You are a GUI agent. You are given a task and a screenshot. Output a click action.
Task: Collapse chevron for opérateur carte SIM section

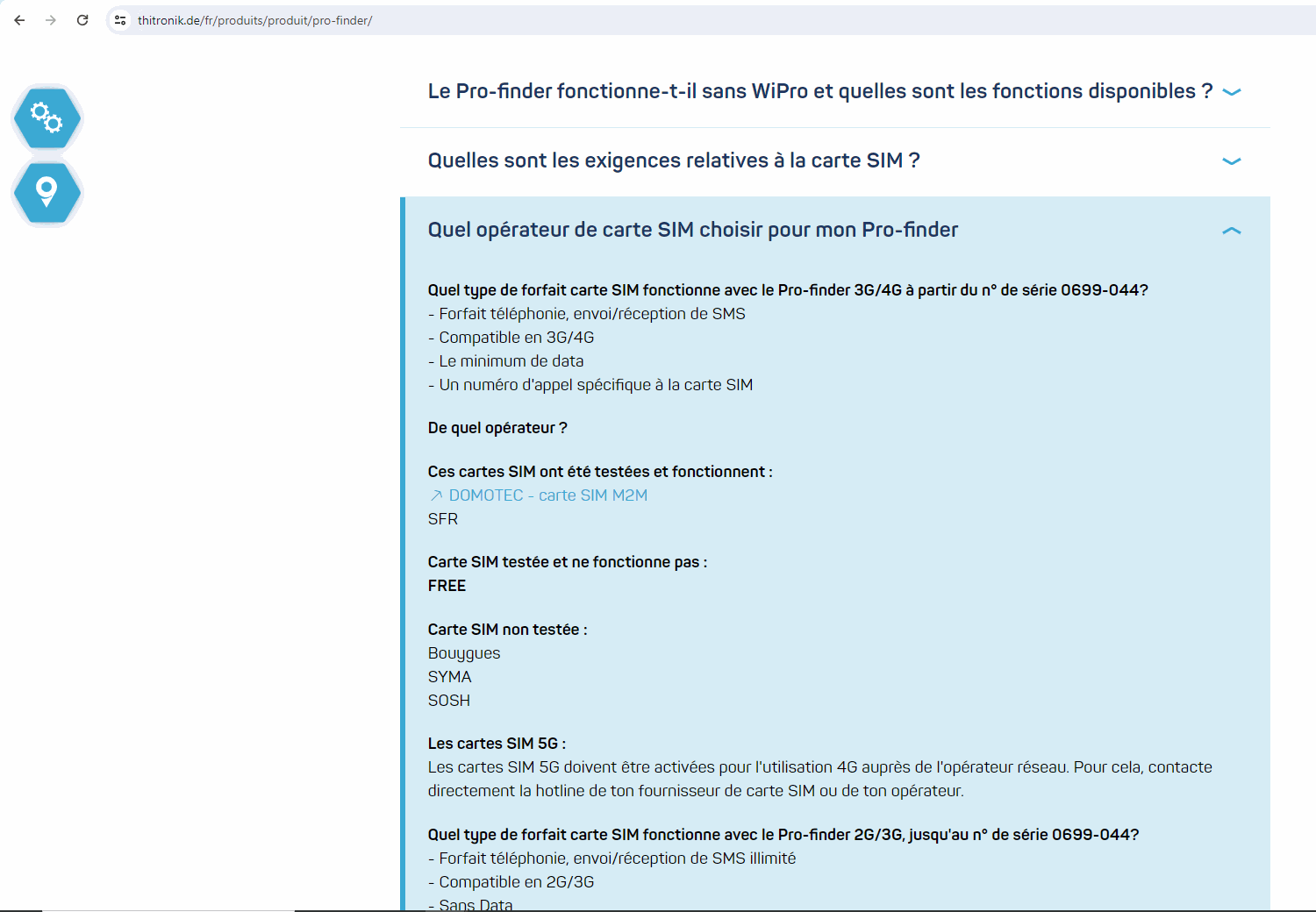click(1232, 231)
